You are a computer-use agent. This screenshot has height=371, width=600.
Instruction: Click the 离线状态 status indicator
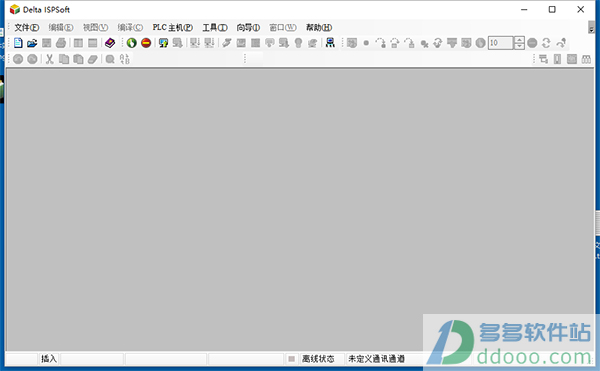318,359
